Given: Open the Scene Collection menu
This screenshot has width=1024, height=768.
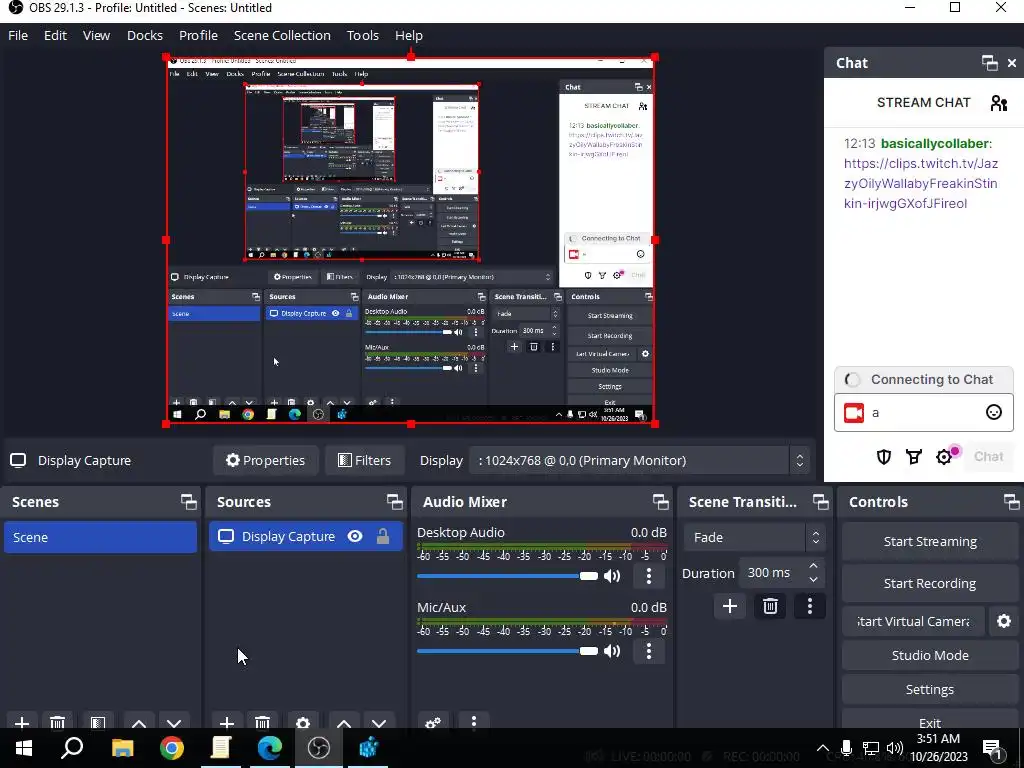Looking at the screenshot, I should (x=282, y=35).
